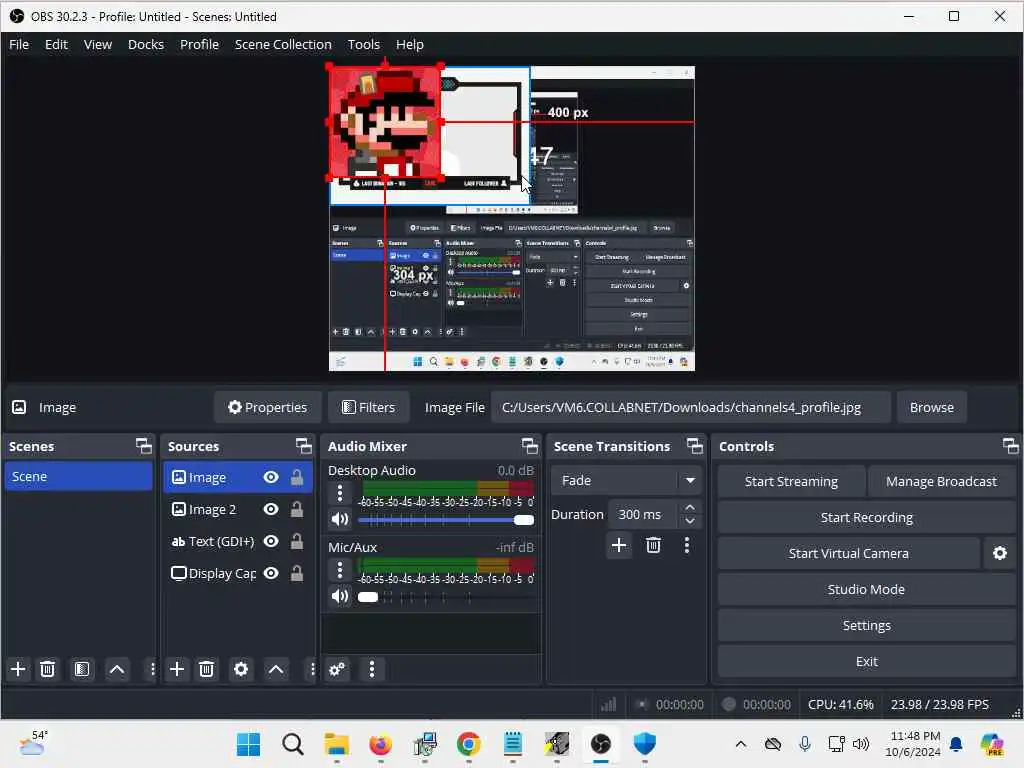The height and width of the screenshot is (768, 1024).
Task: Click Start Streaming button
Action: pyautogui.click(x=791, y=482)
